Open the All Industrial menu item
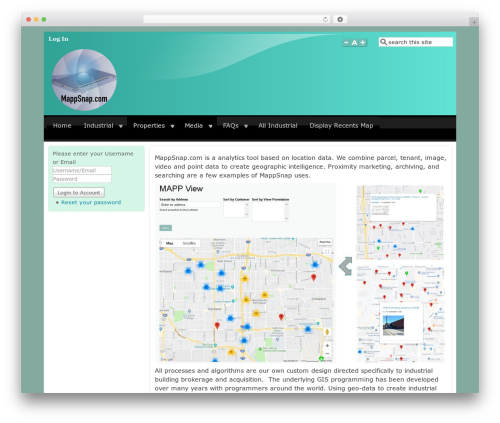Screen dimensions: 500x423 [278, 126]
